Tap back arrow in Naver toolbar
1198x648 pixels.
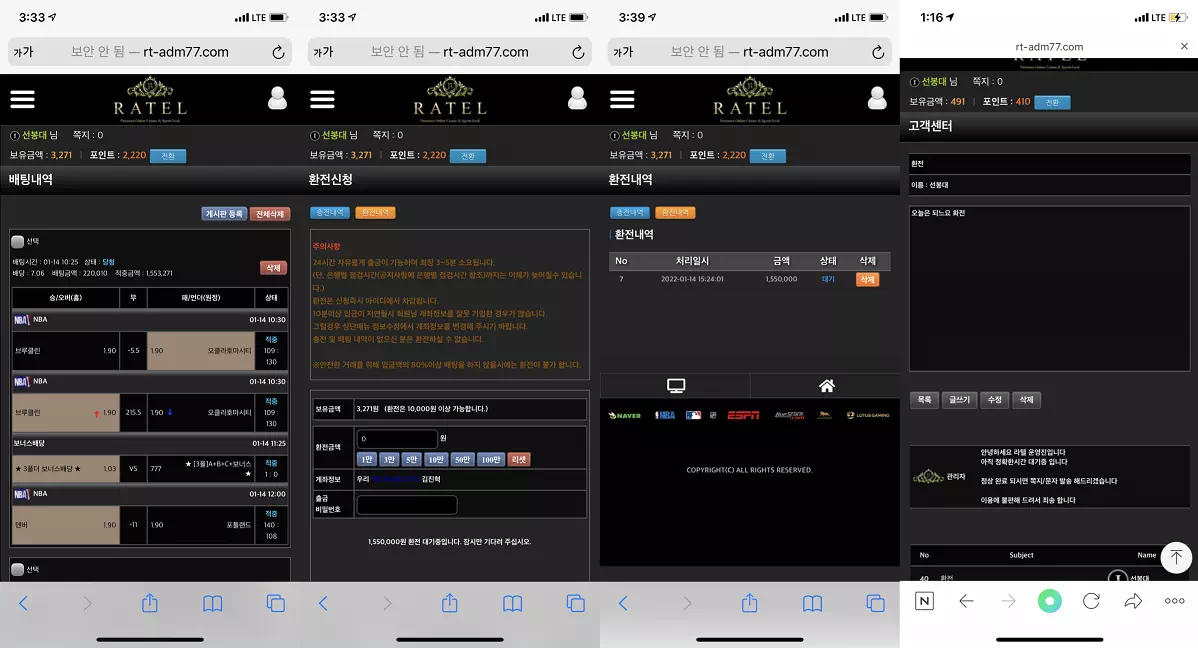click(966, 601)
